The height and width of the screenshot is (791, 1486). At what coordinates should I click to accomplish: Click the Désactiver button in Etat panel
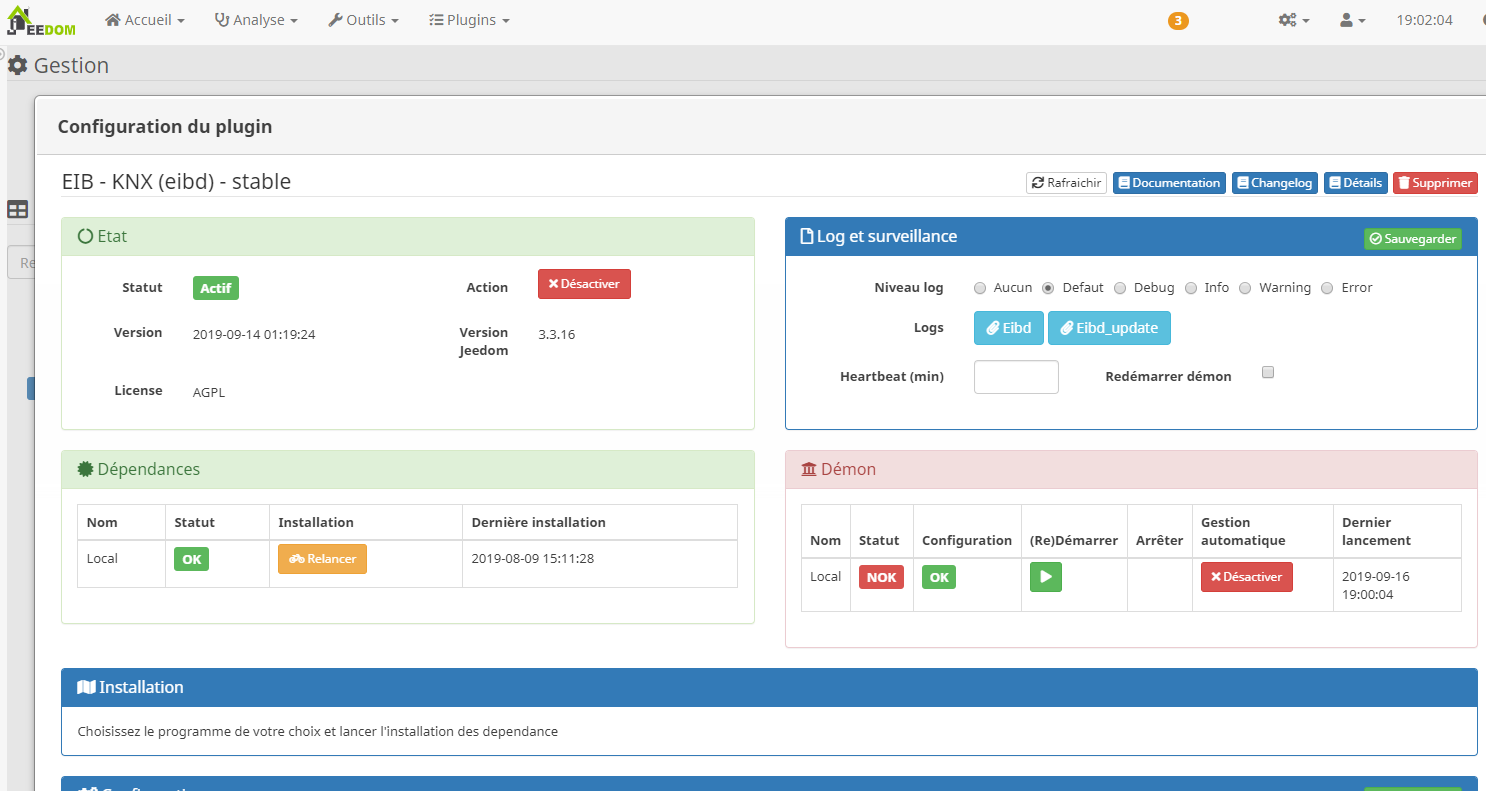pos(584,284)
